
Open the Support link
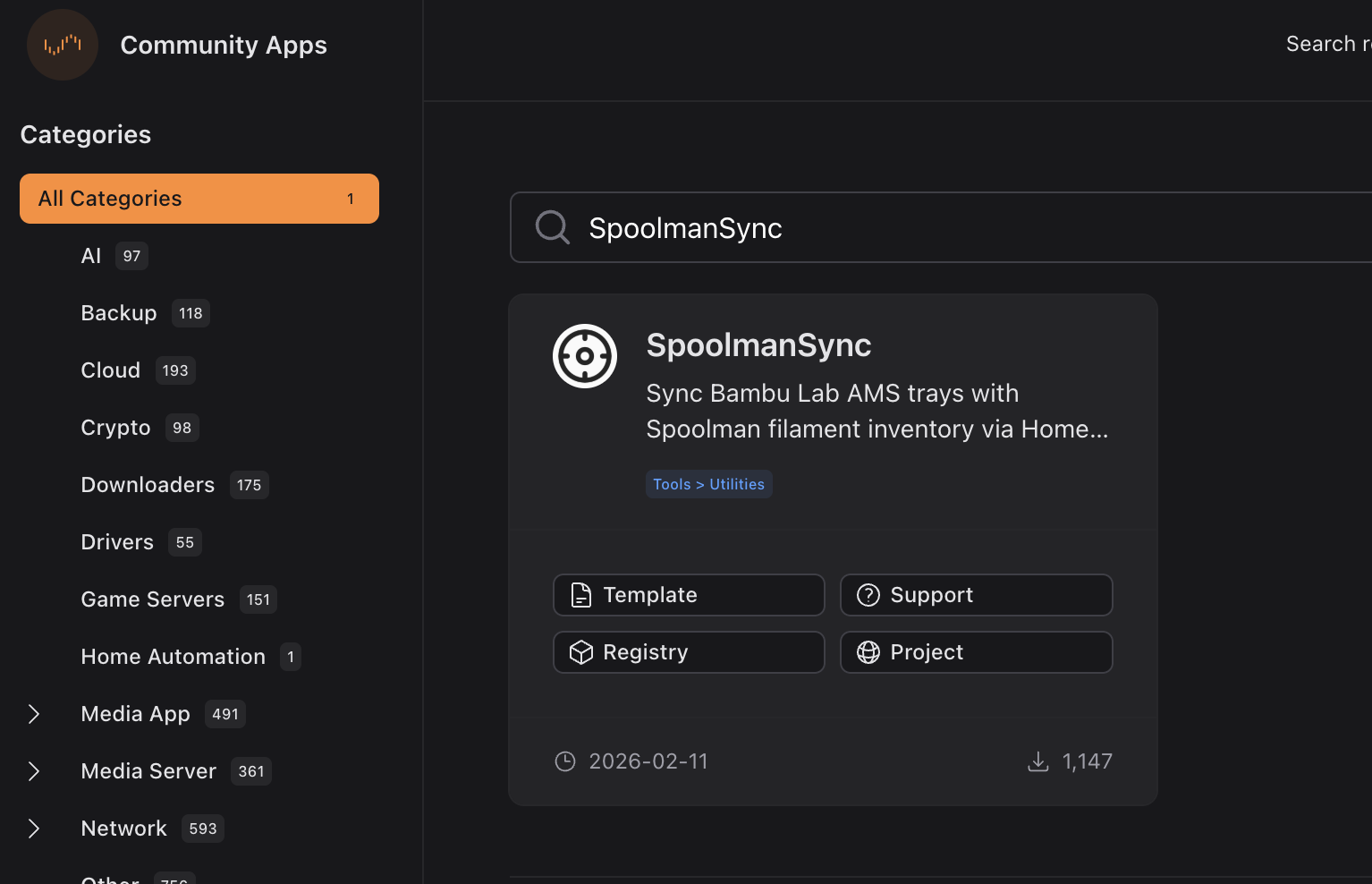click(x=976, y=595)
